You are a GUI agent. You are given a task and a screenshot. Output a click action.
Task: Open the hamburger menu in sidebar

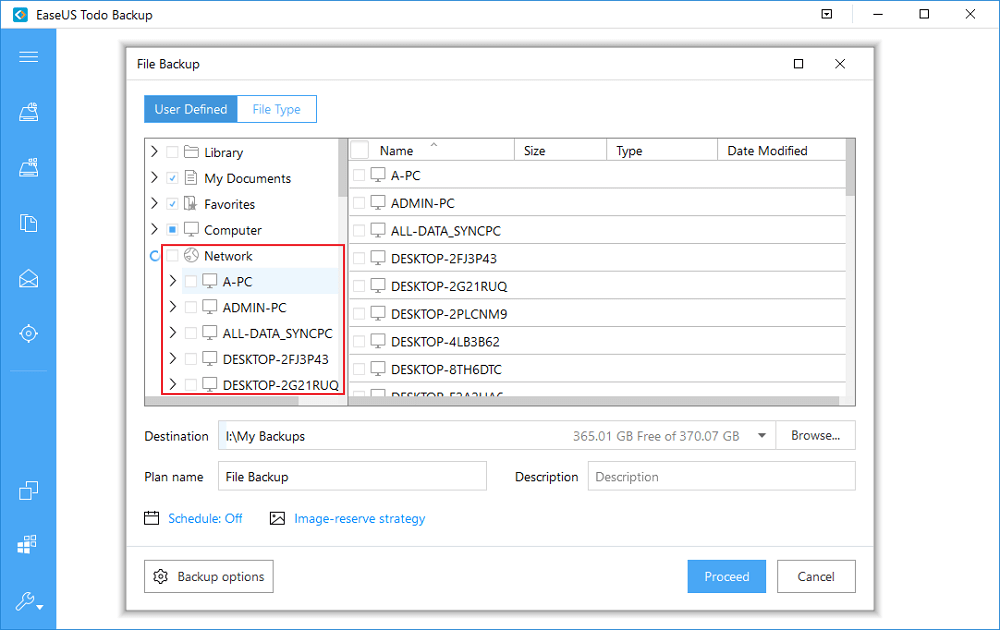tap(28, 56)
